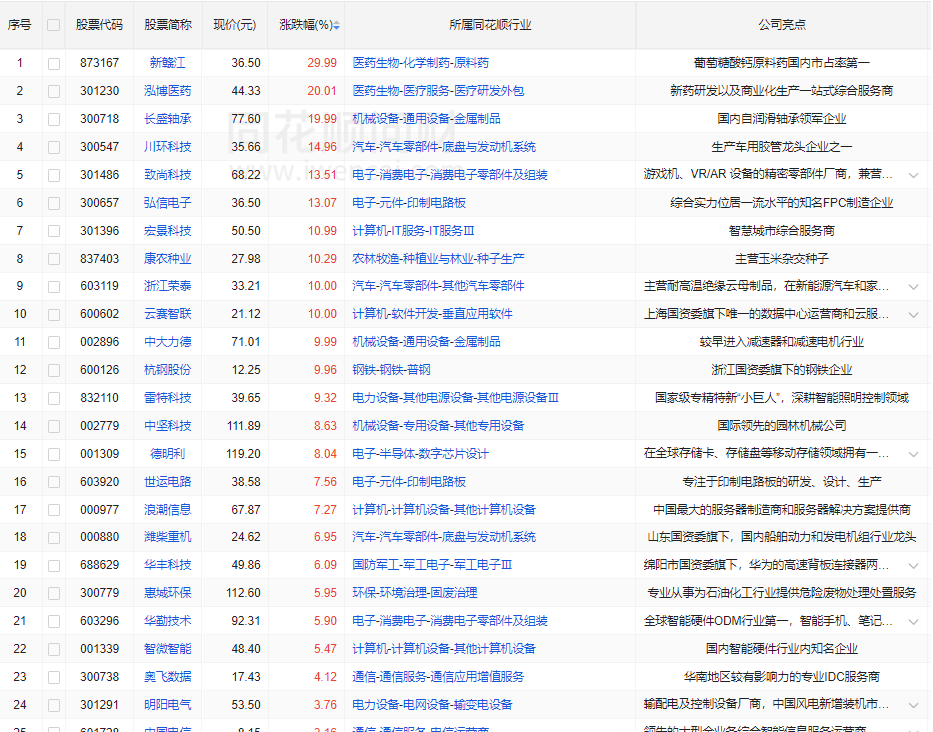The height and width of the screenshot is (732, 933).
Task: Sort by the 涨跌幅(%) sort arrows icon
Action: coord(337,25)
